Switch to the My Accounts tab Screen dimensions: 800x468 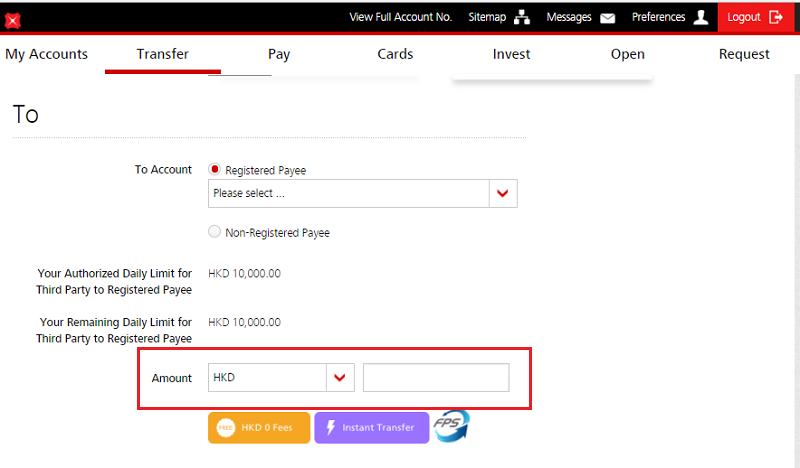click(47, 54)
